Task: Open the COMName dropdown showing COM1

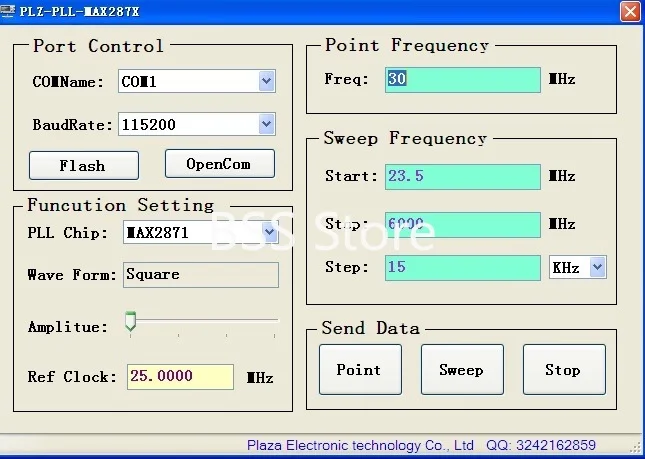Action: (197, 81)
